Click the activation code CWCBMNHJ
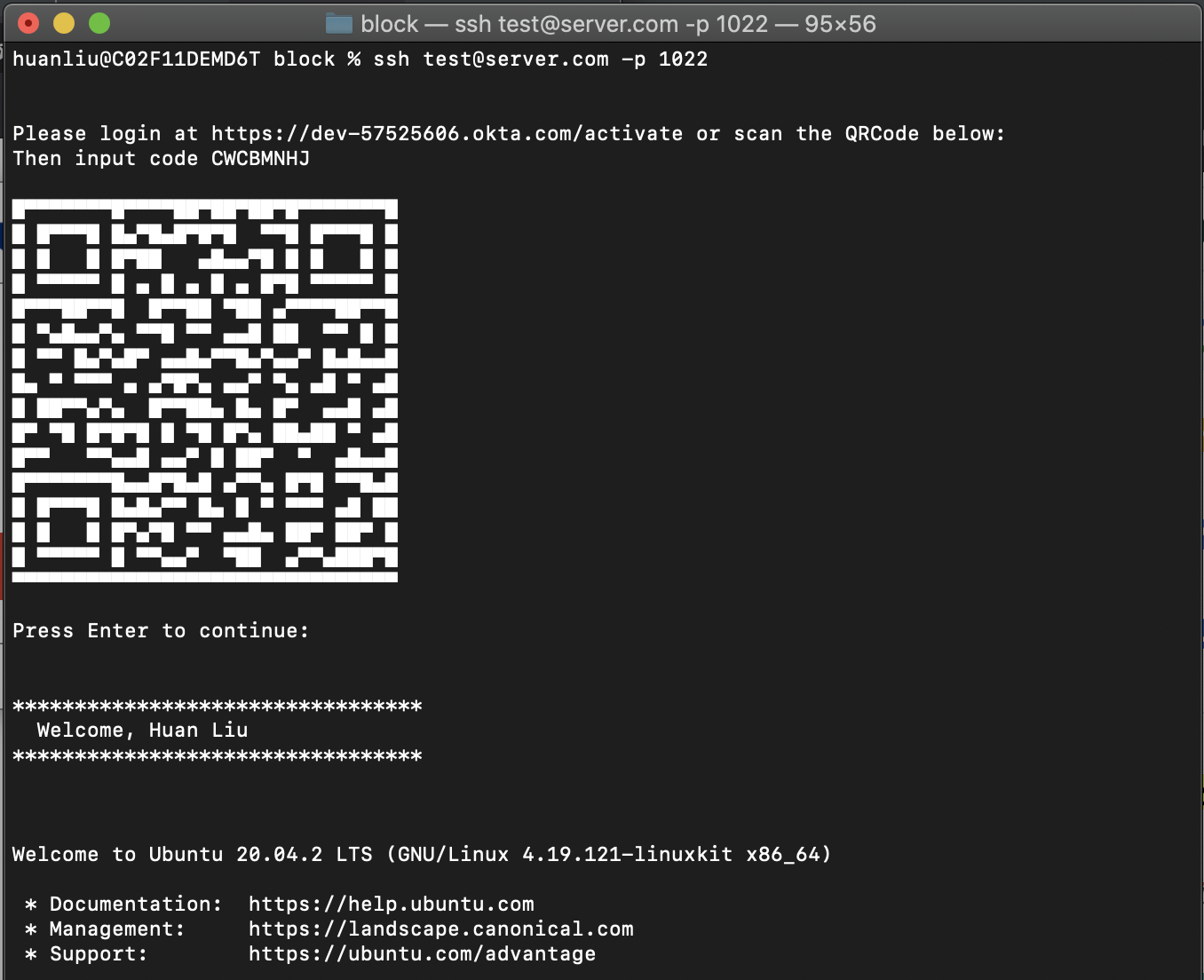The image size is (1204, 980). [x=260, y=159]
